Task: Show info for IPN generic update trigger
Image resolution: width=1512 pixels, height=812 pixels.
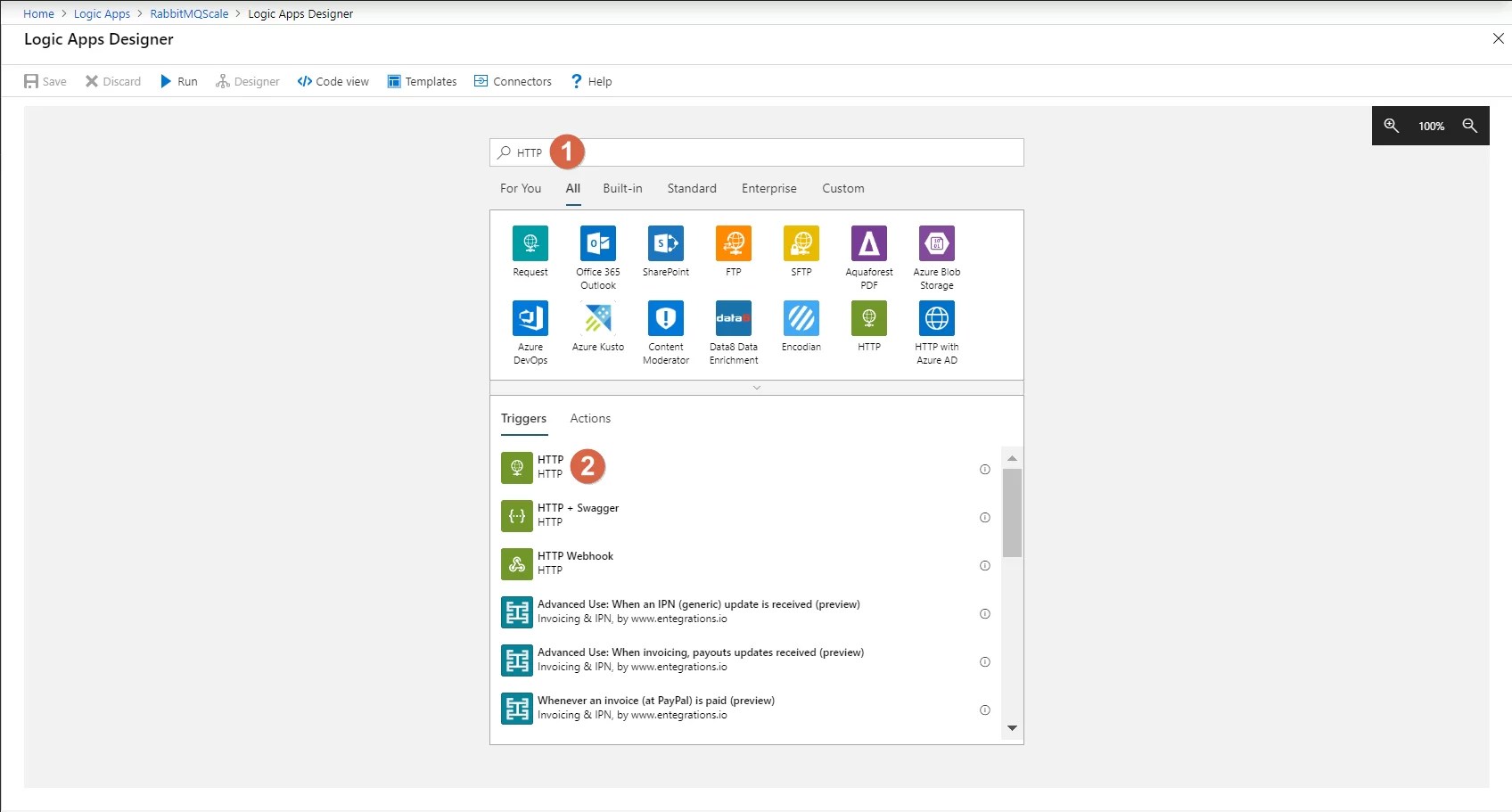Action: (985, 614)
